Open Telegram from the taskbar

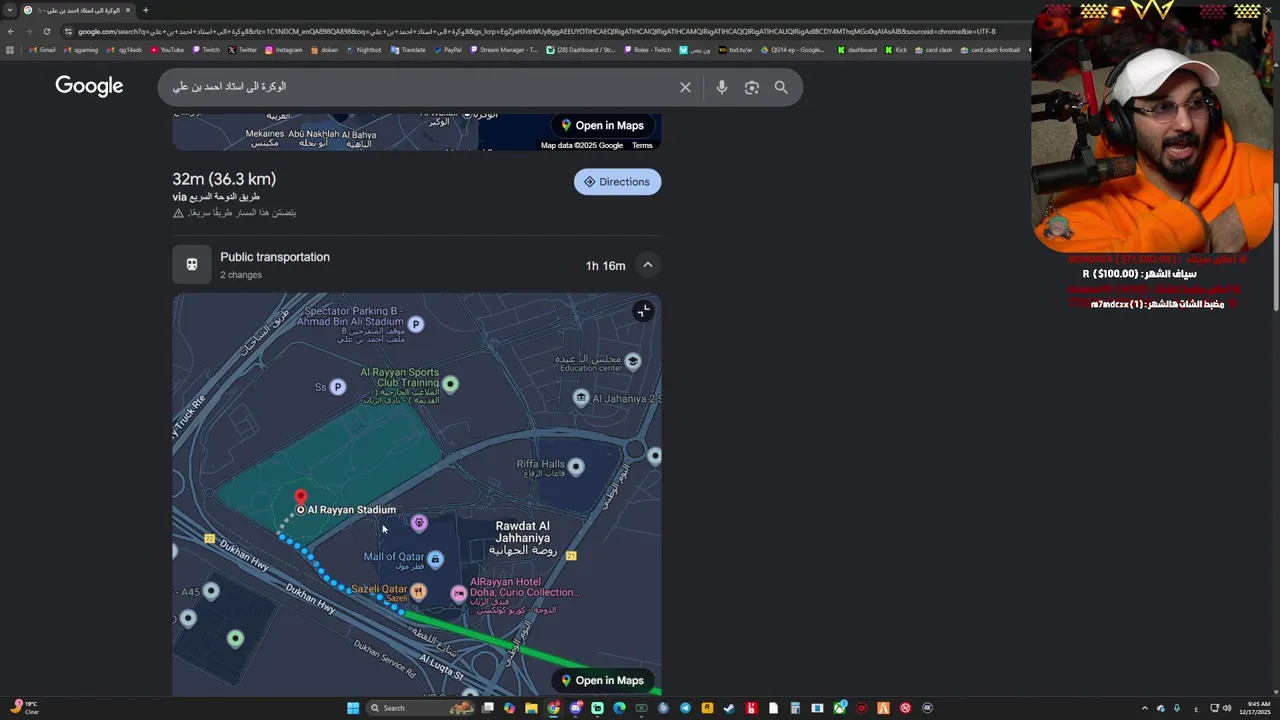685,708
